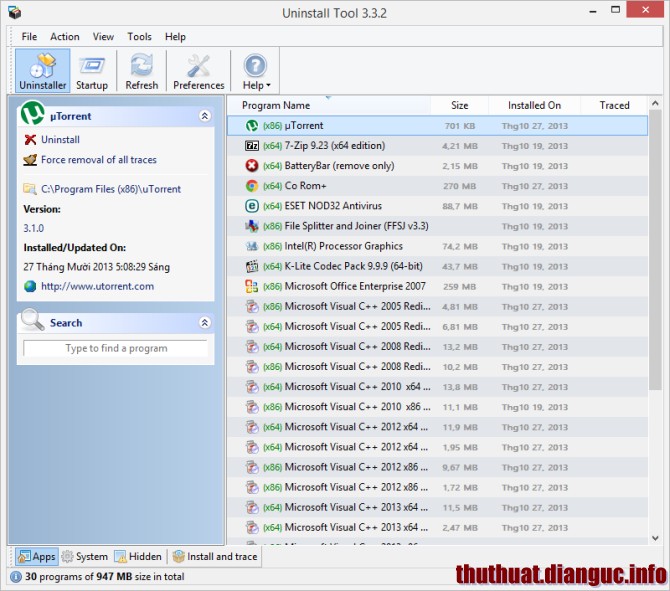Sort by the Installed On column header
The image size is (670, 591).
pos(534,105)
